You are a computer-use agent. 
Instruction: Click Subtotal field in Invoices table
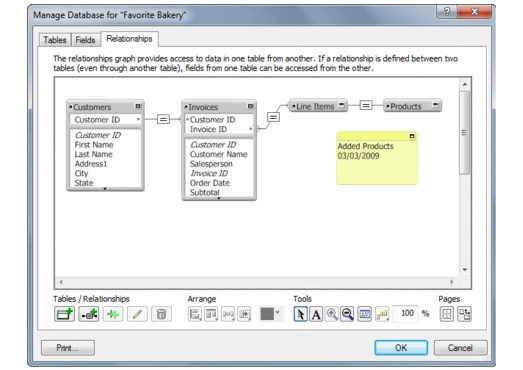tap(204, 193)
